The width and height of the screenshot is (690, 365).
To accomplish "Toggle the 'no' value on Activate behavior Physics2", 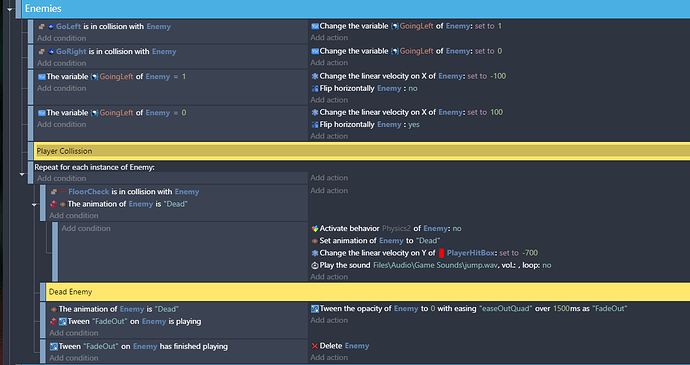I will (457, 229).
